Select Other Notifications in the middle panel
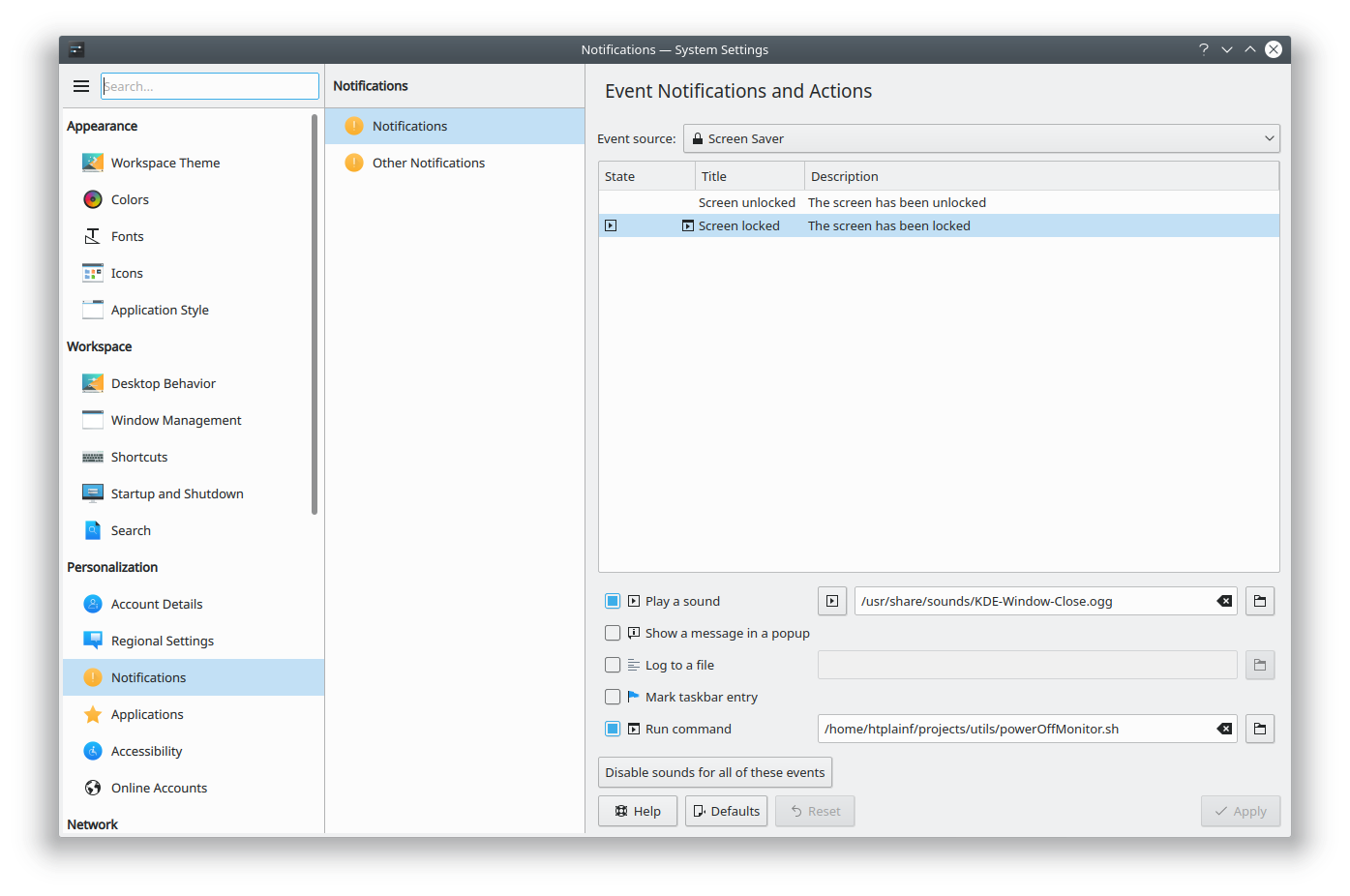 tap(455, 163)
